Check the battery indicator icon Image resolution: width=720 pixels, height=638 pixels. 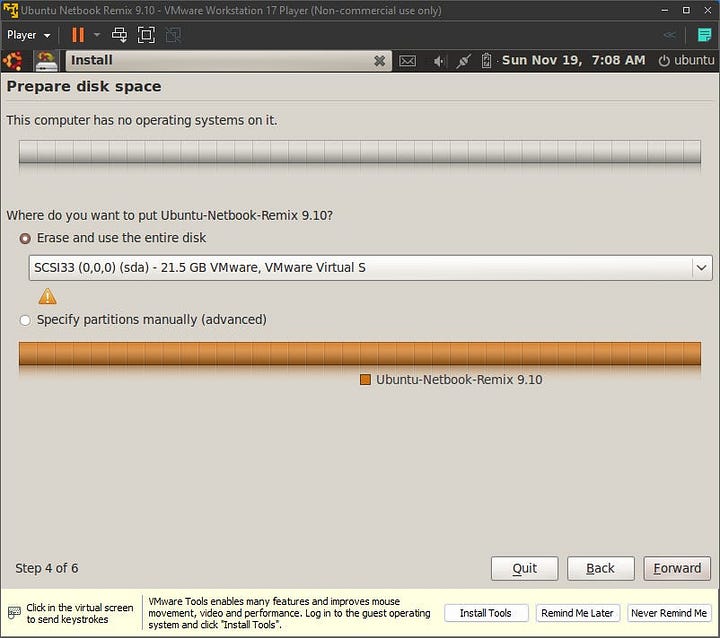(486, 61)
